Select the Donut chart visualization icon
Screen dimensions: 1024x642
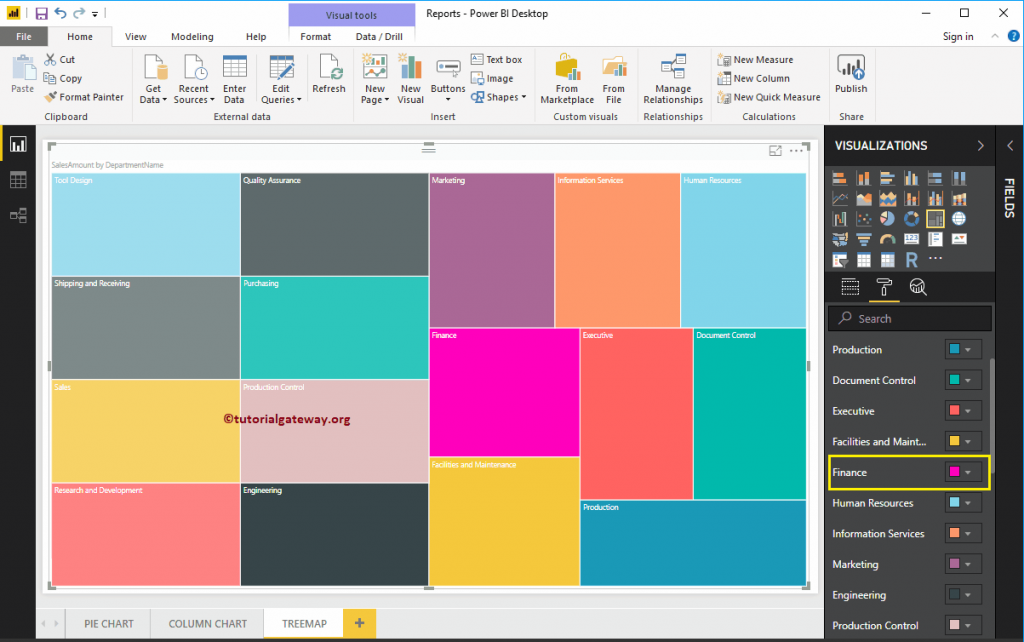911,218
